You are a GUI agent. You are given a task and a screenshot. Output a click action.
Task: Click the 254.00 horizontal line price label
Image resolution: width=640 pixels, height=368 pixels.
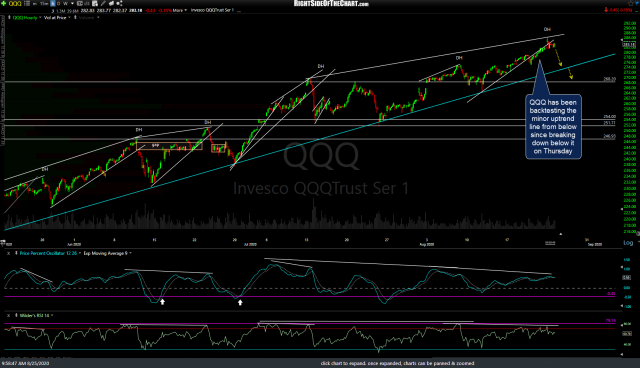(x=609, y=117)
